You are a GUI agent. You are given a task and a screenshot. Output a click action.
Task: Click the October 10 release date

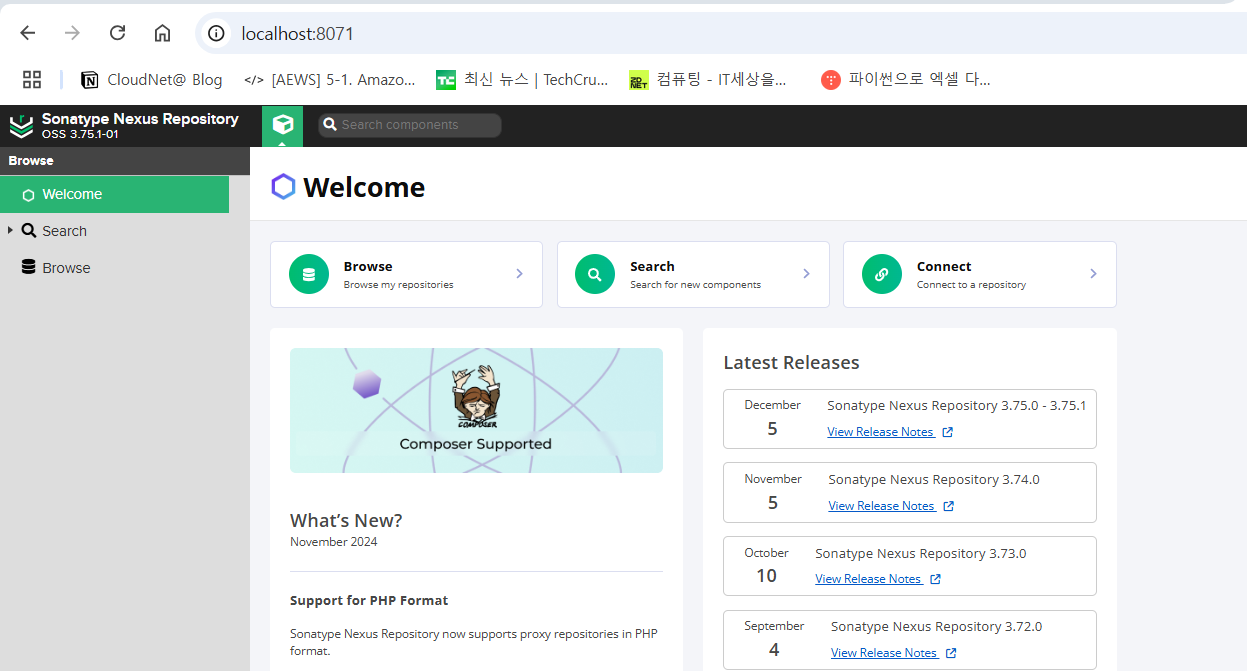[766, 565]
